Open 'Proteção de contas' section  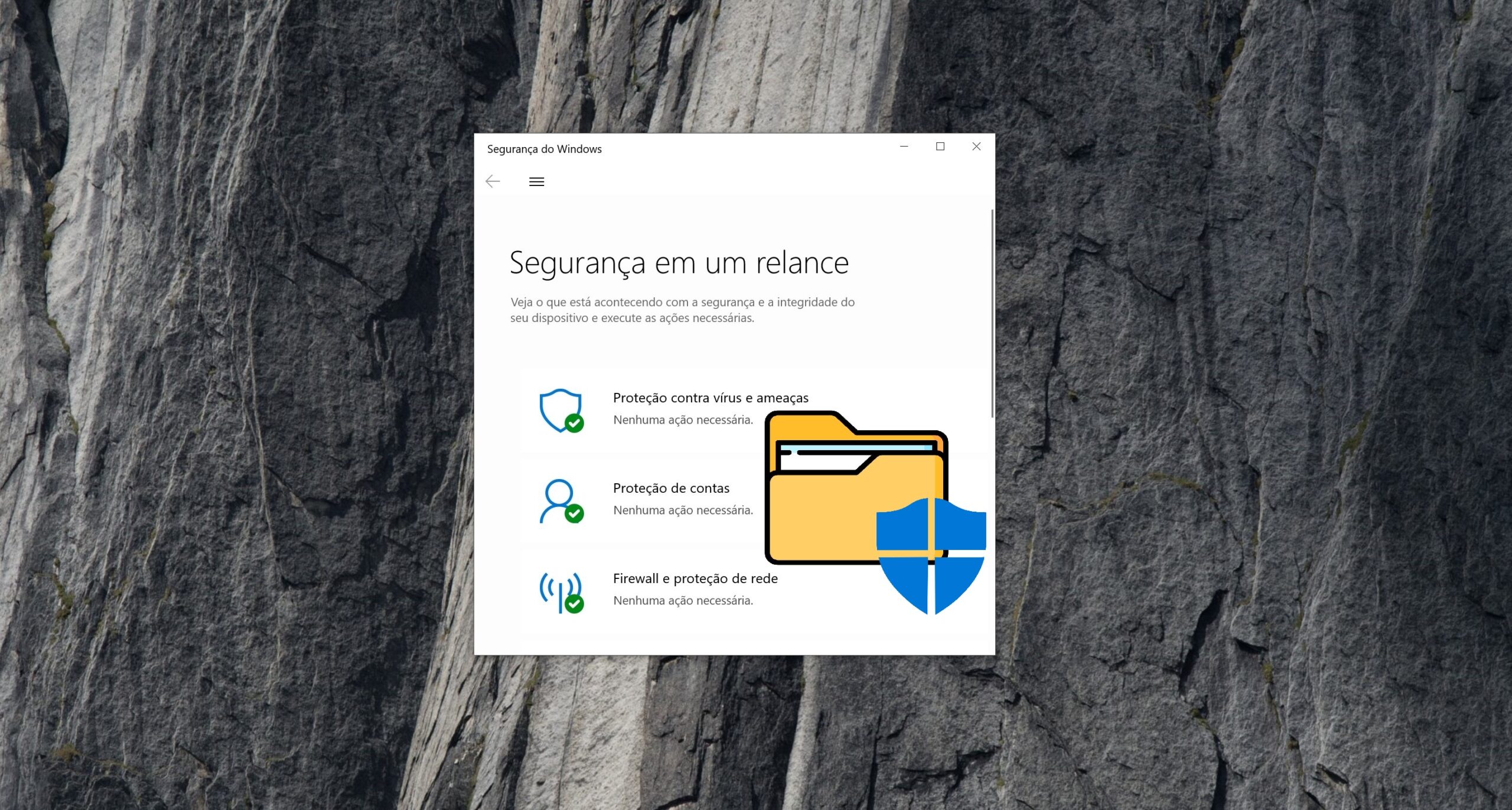pyautogui.click(x=671, y=488)
